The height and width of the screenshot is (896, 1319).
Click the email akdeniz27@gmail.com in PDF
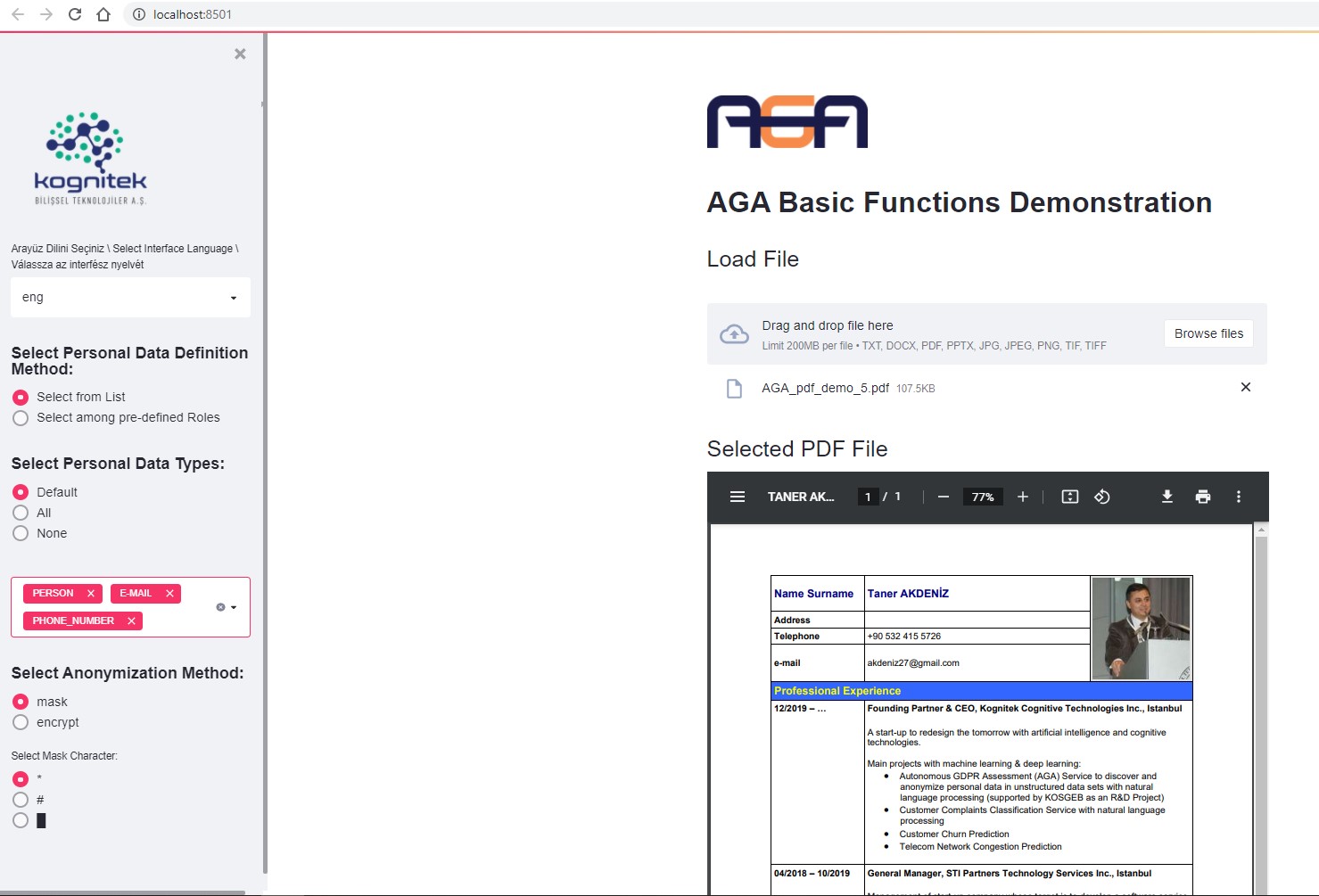tap(913, 663)
